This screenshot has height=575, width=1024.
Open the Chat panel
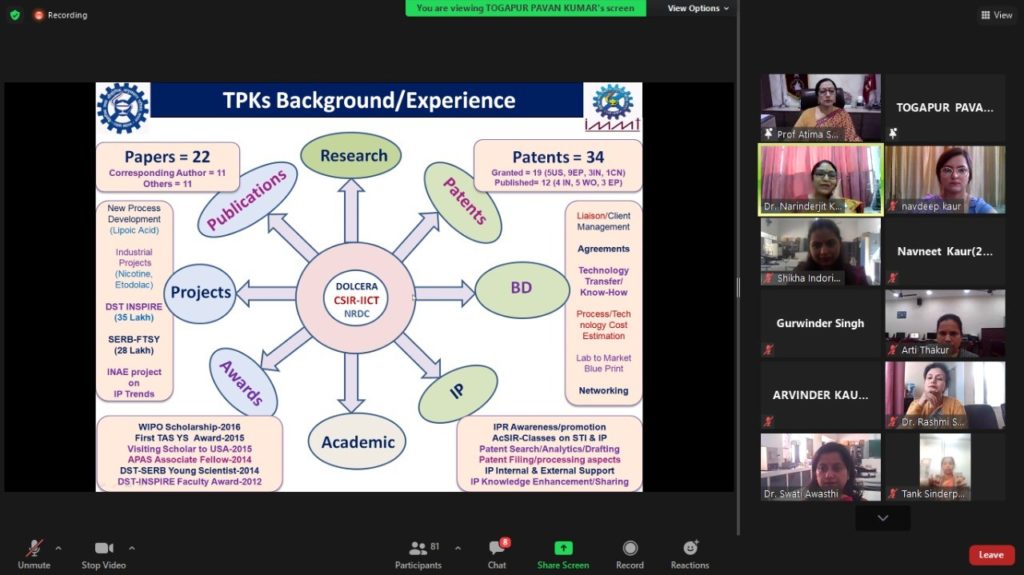[497, 554]
